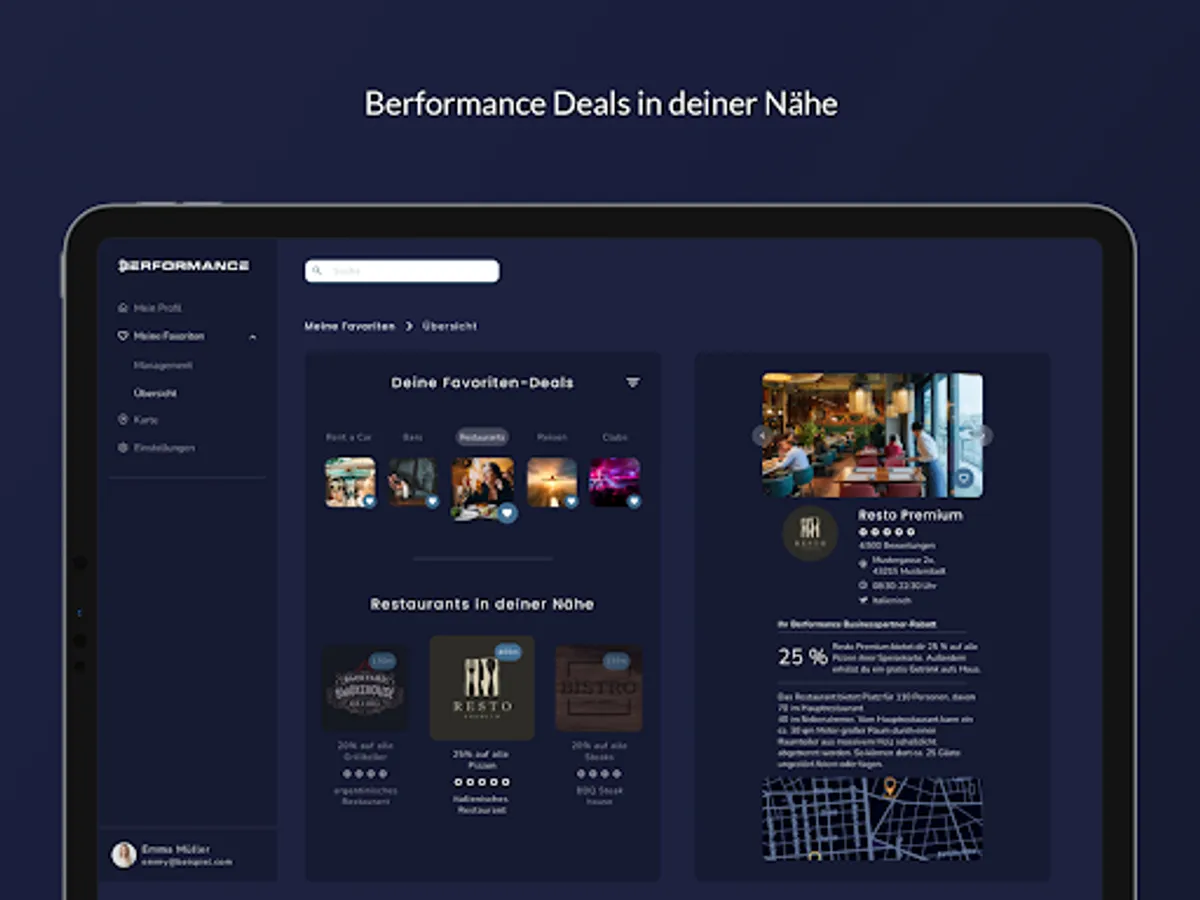
Task: Click the home icon beside Mein Profil
Action: pyautogui.click(x=123, y=308)
